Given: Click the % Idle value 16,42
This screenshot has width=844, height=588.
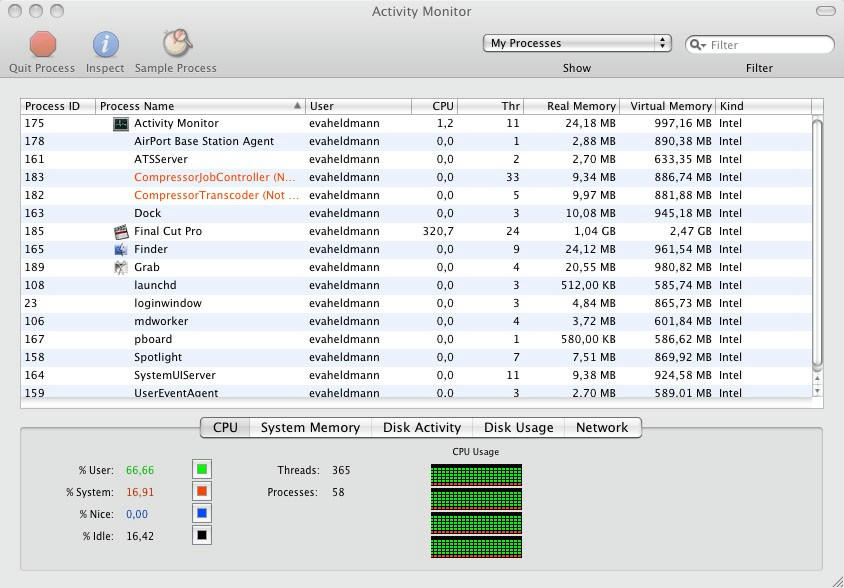Looking at the screenshot, I should click(140, 536).
